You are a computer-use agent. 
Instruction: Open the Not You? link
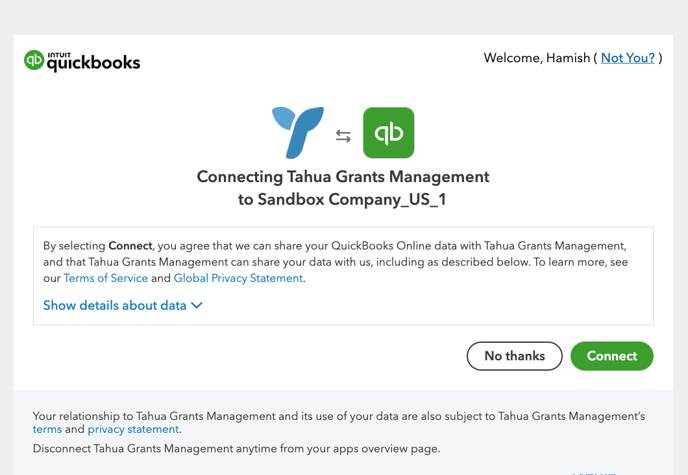[628, 58]
